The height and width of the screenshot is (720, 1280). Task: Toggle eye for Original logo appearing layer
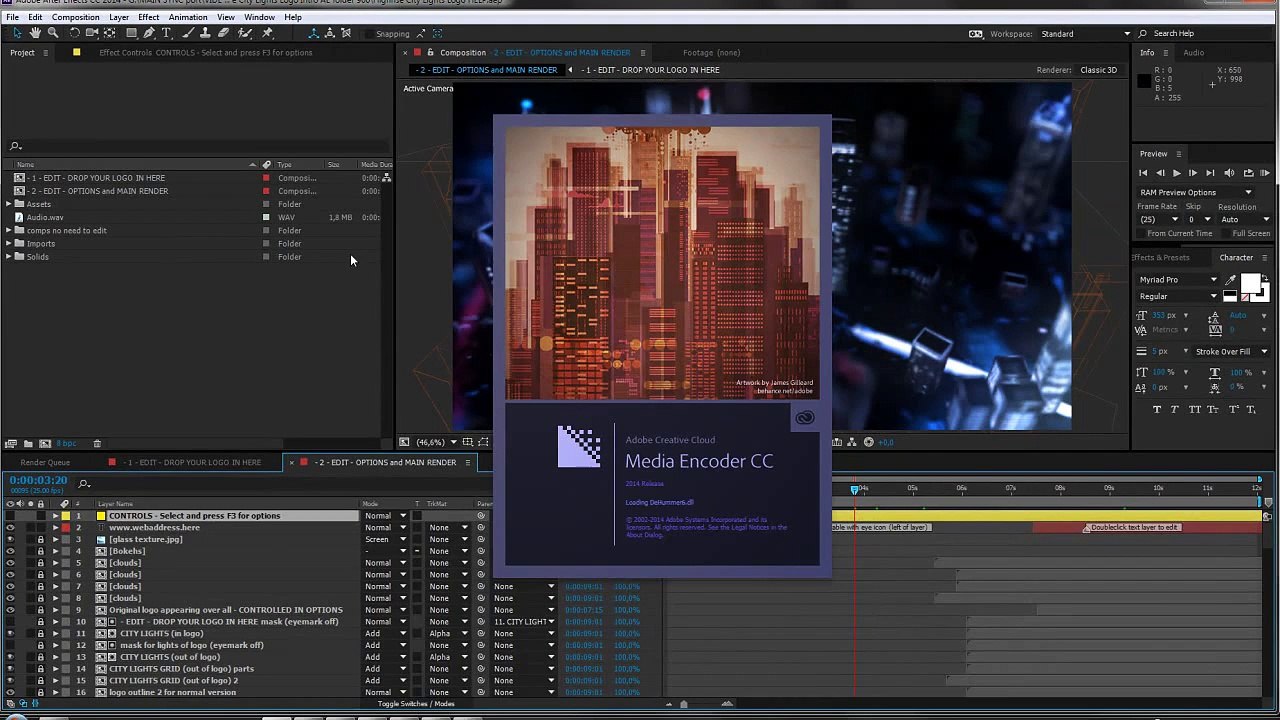tap(10, 610)
